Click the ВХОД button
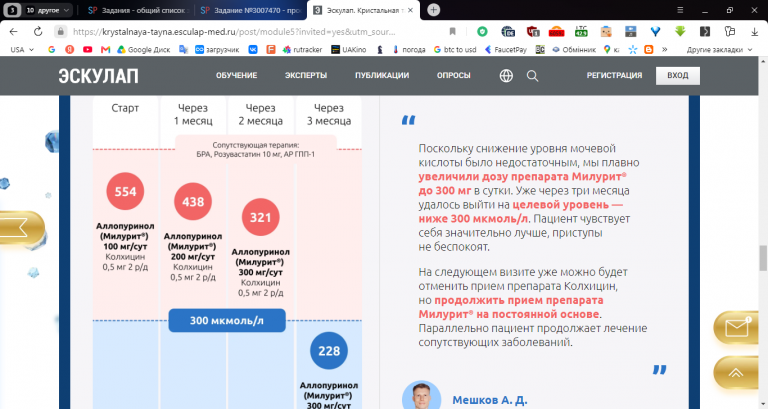768x409 pixels. [x=678, y=75]
